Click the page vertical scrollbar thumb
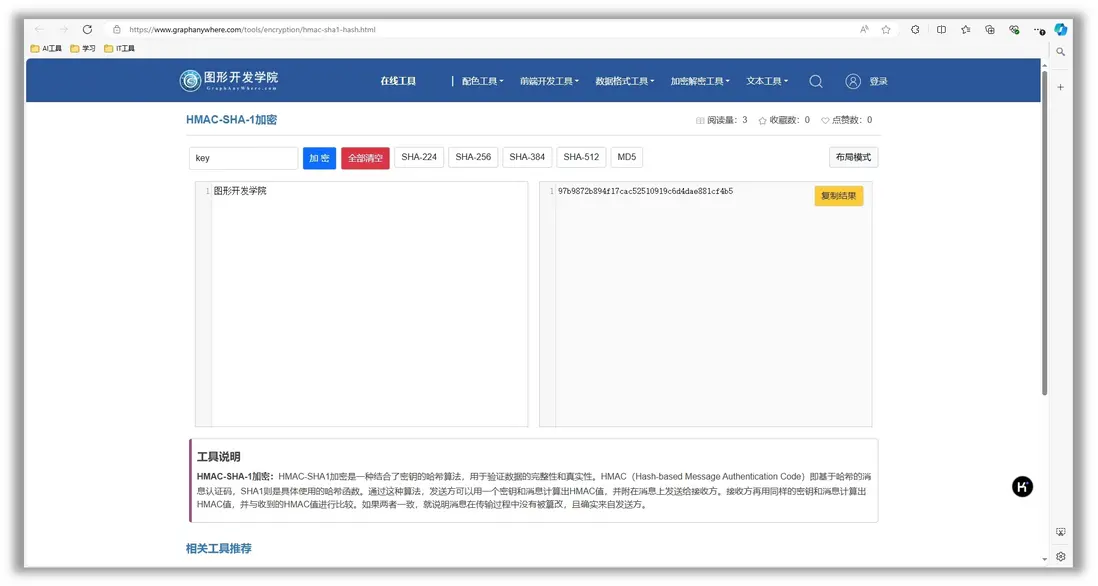1098x586 pixels. click(x=1044, y=233)
